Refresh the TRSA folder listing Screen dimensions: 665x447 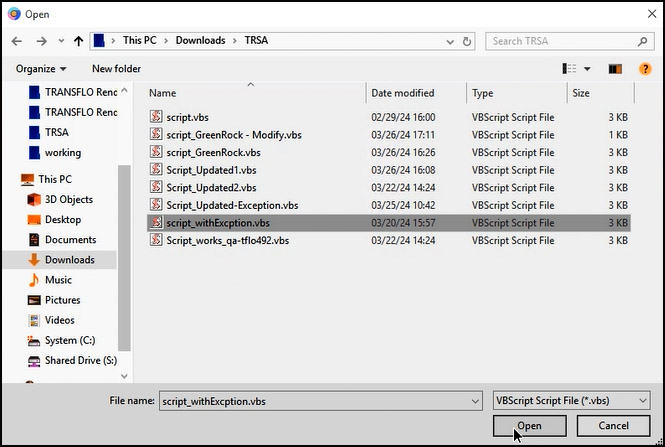coord(468,41)
